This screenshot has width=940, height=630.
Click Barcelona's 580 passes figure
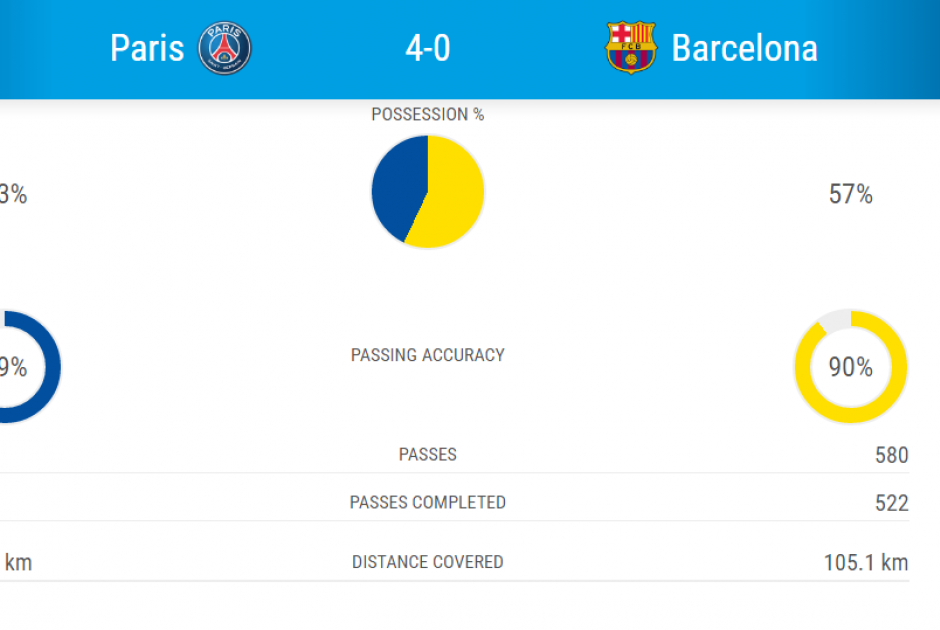coord(891,455)
